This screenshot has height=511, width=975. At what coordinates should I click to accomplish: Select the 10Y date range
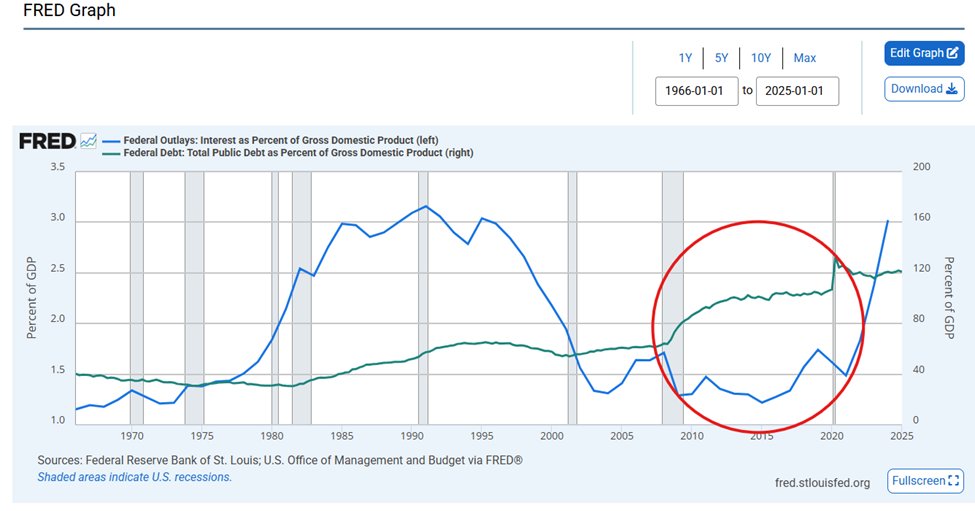(x=760, y=58)
